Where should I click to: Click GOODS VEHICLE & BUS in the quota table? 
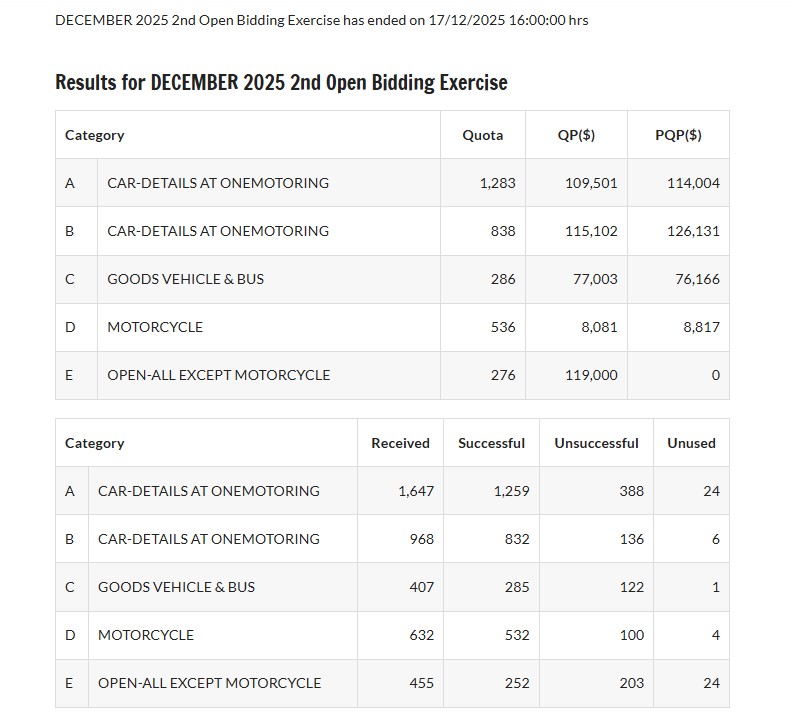(185, 279)
